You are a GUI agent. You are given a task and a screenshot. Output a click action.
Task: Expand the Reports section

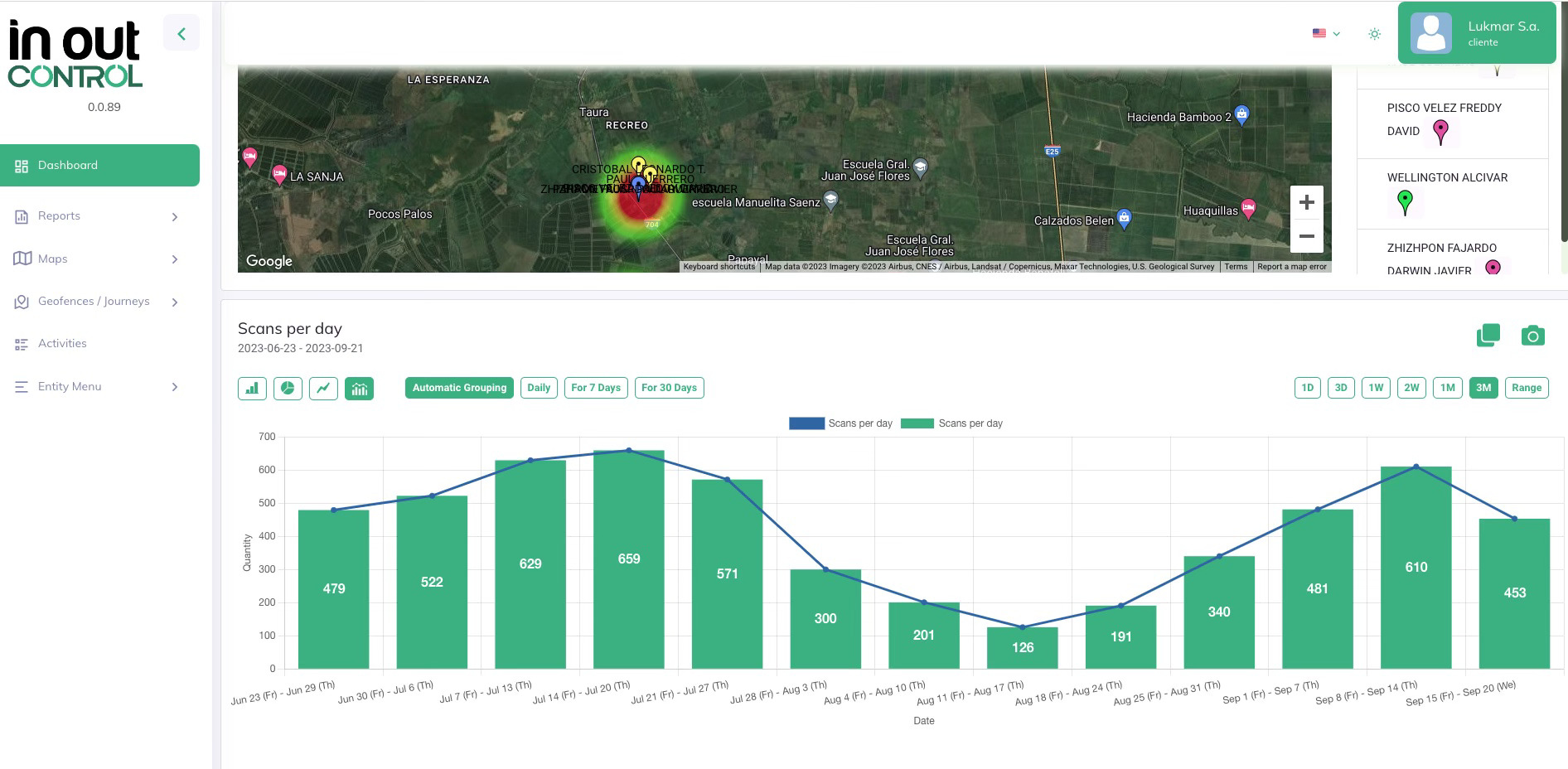point(99,216)
